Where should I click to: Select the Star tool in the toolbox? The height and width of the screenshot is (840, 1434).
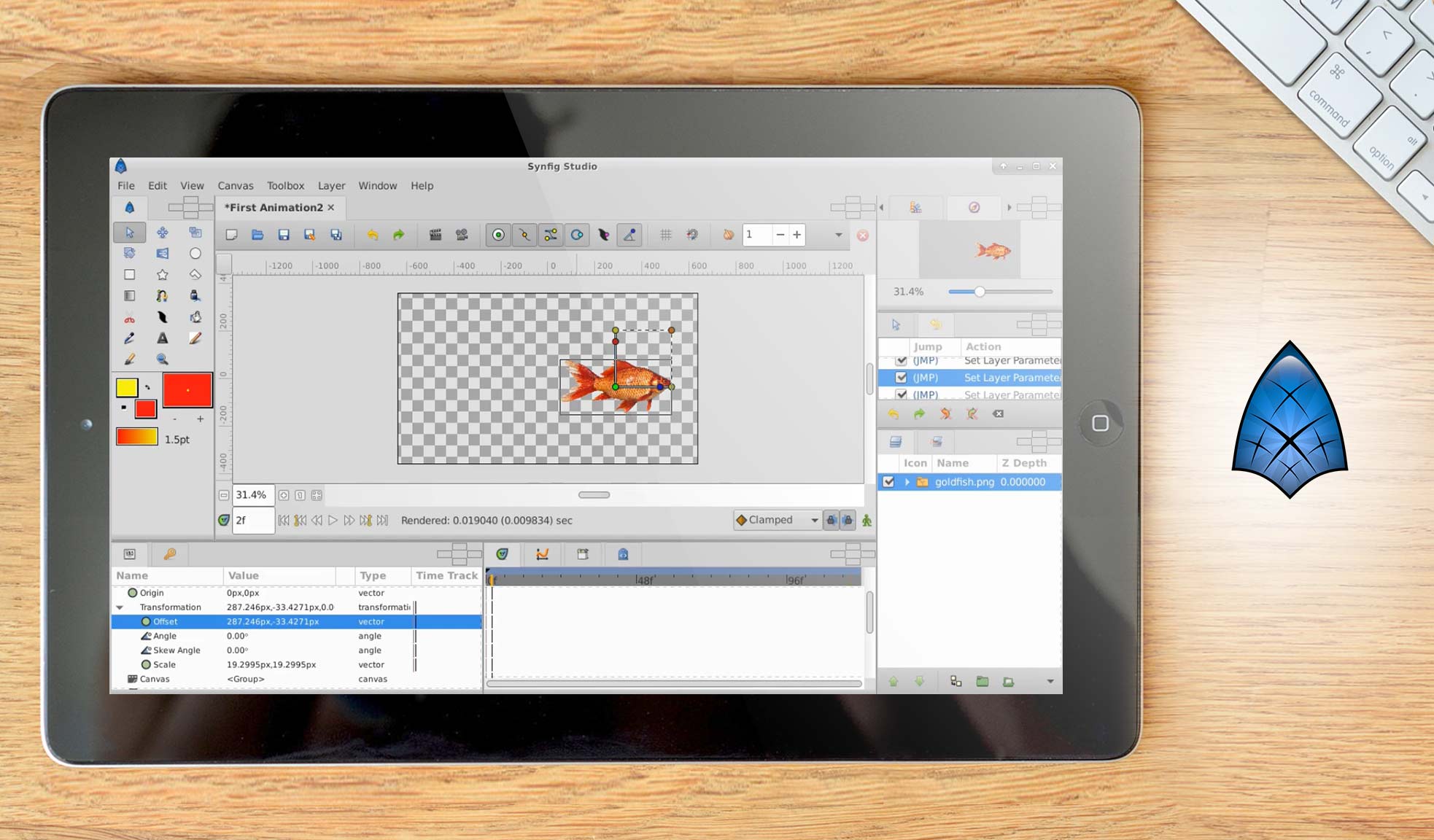coord(163,276)
